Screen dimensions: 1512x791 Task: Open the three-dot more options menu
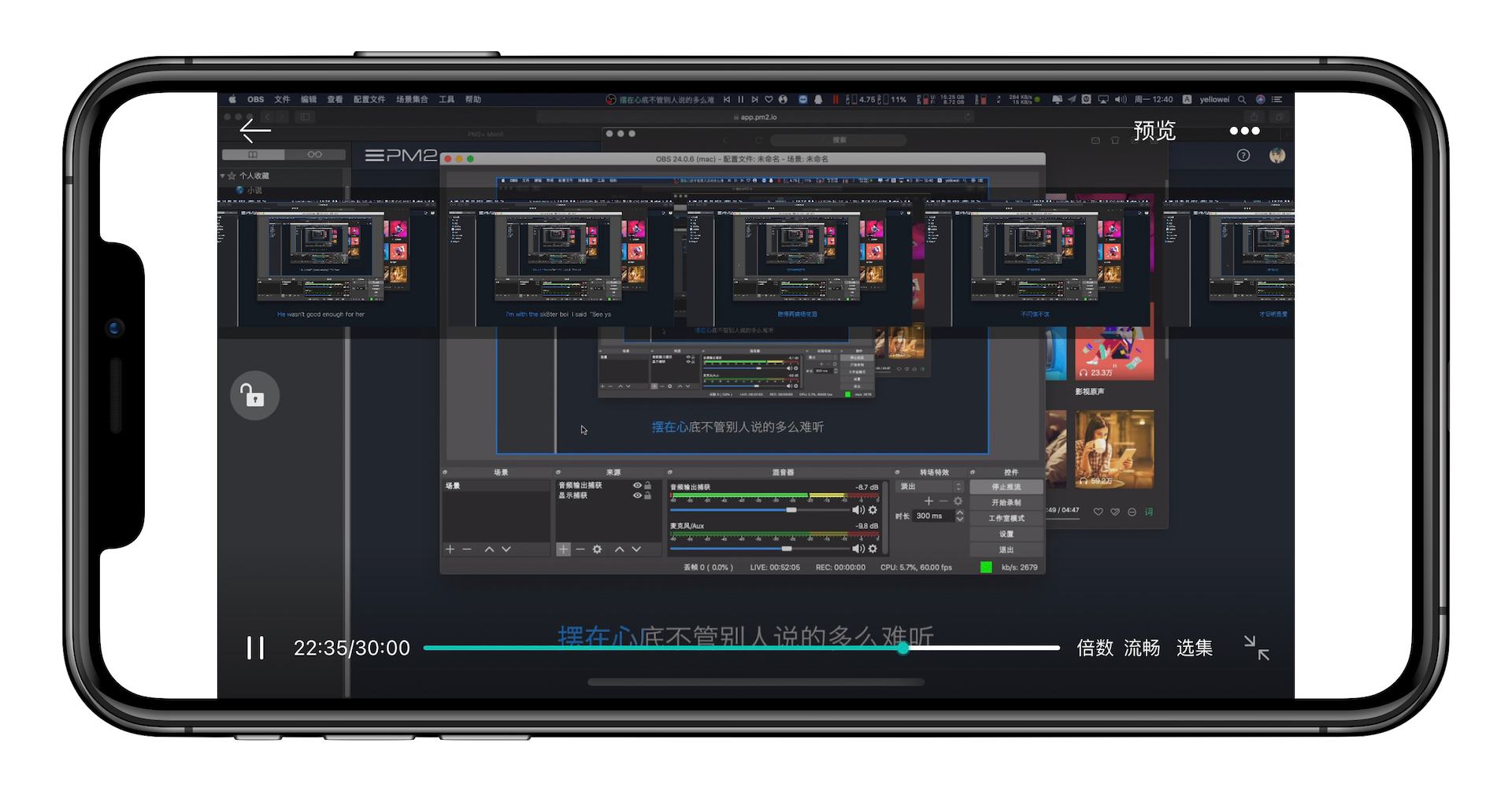1244,131
